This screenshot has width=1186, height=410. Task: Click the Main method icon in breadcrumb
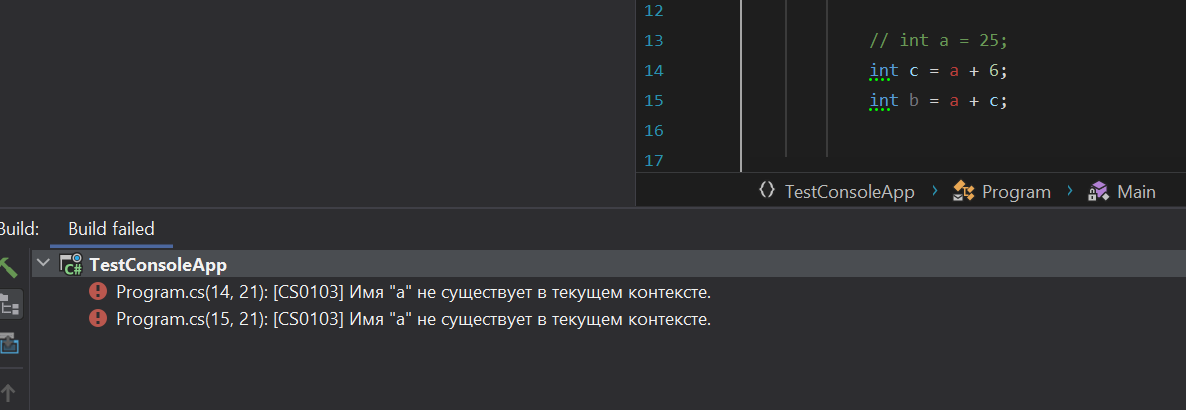click(x=1098, y=191)
